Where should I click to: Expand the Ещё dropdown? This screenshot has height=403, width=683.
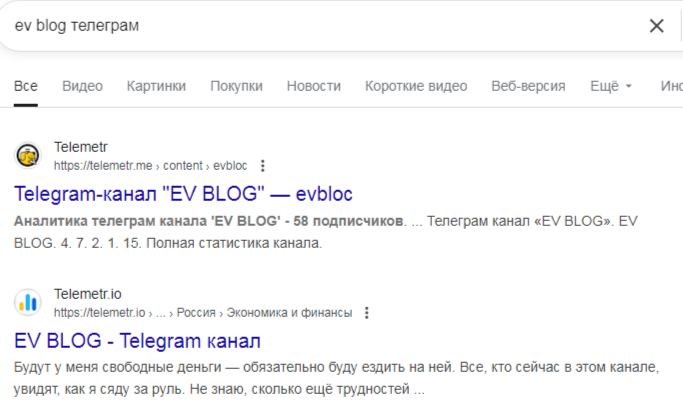click(610, 86)
